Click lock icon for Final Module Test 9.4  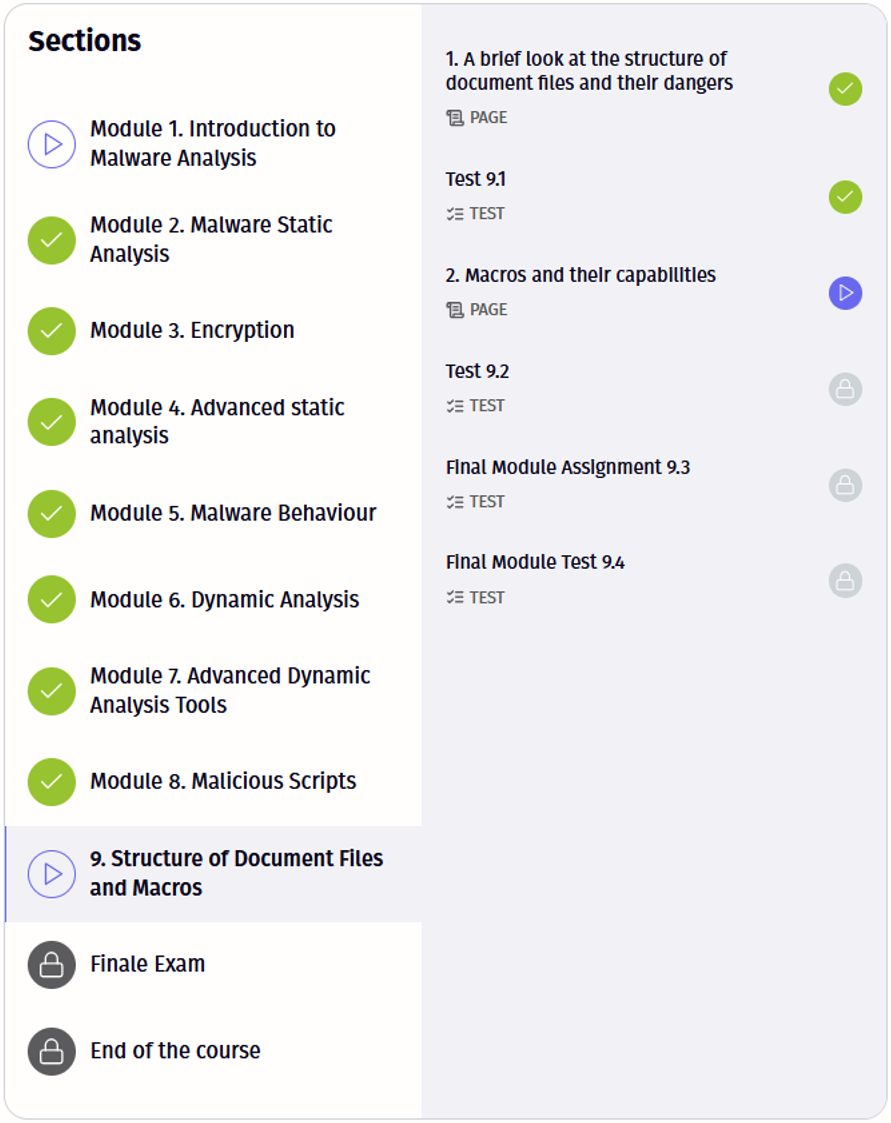845,580
